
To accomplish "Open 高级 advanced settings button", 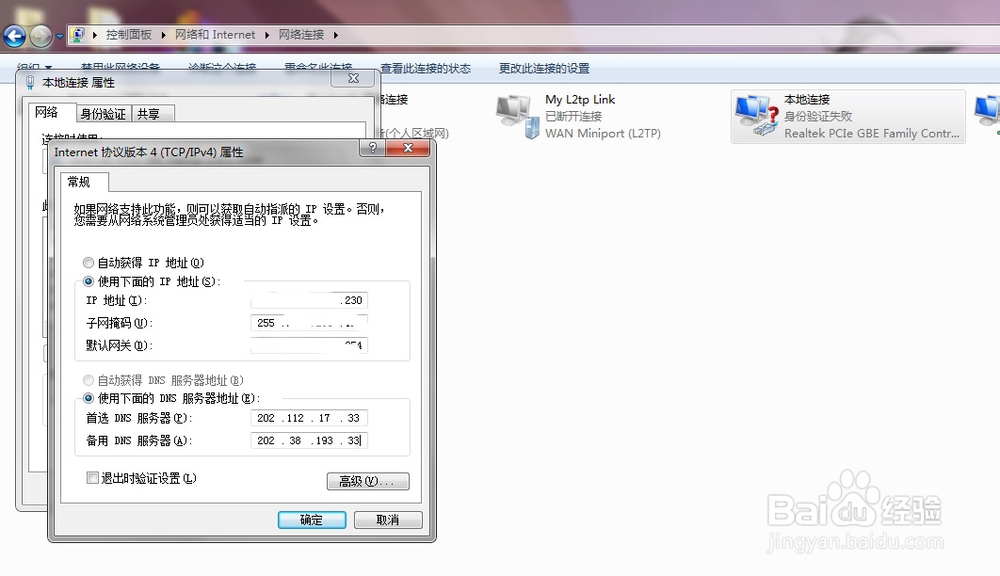I will click(368, 481).
